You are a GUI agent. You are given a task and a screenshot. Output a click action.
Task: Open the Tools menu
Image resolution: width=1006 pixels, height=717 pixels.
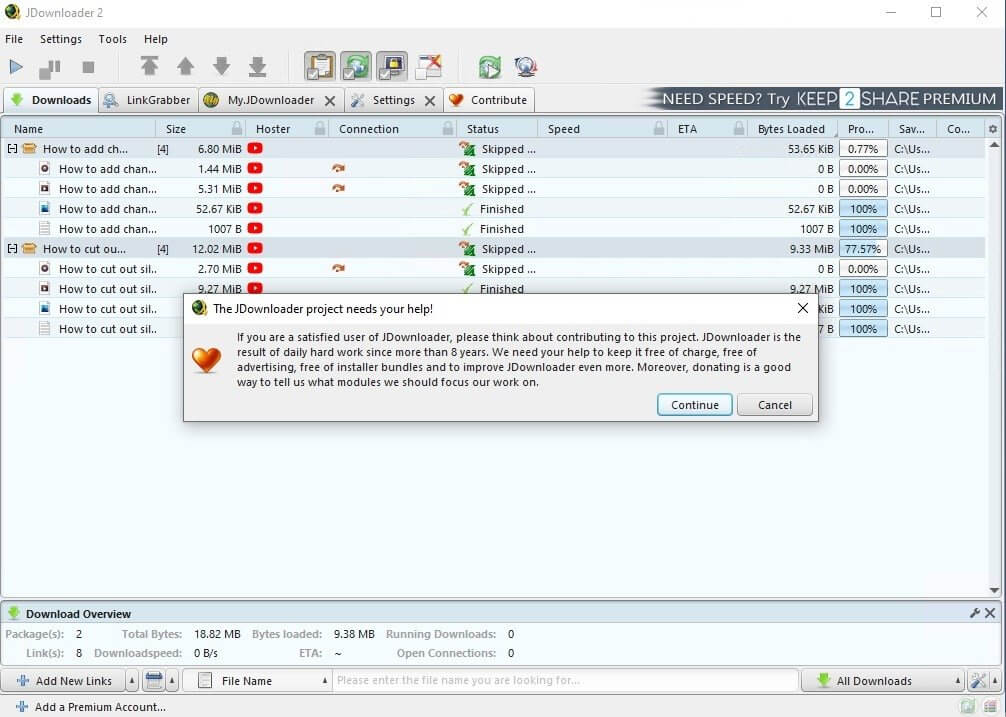112,39
